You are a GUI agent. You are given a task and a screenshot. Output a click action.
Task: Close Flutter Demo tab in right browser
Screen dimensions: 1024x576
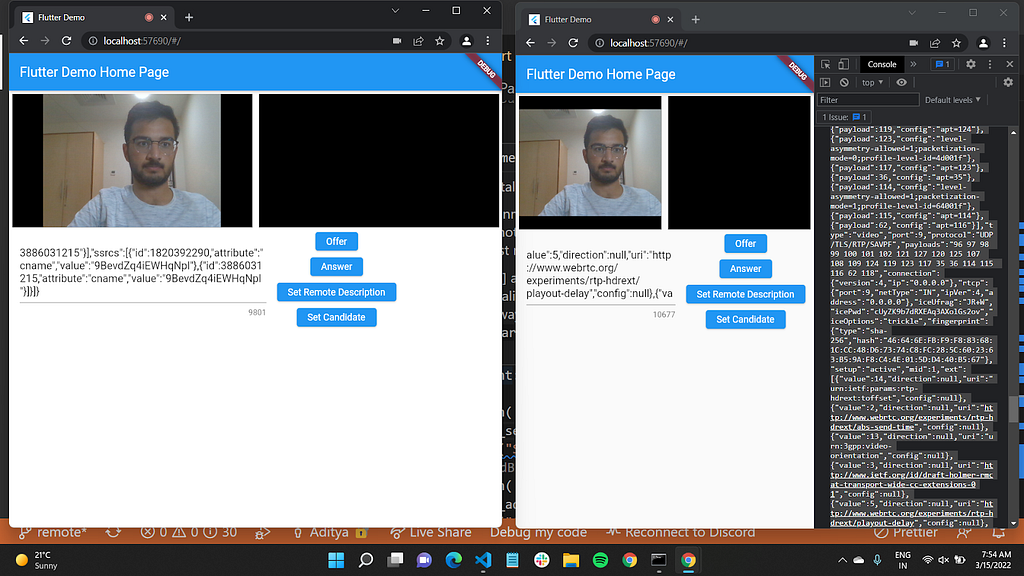[670, 20]
